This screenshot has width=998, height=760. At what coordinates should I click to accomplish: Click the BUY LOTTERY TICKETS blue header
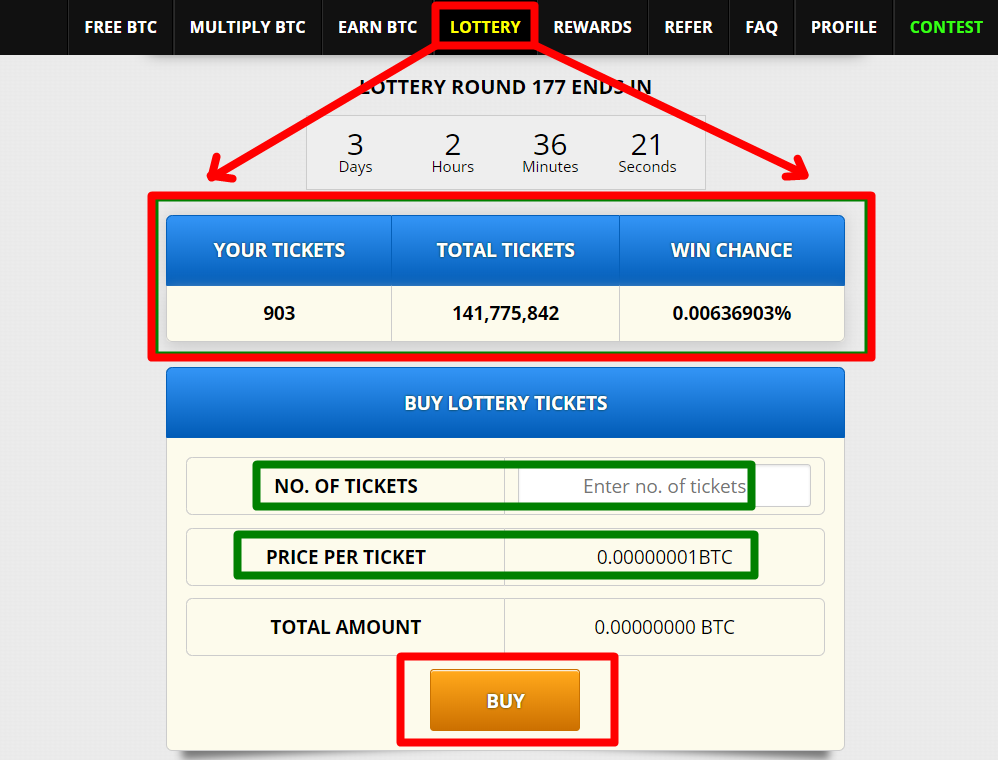505,402
